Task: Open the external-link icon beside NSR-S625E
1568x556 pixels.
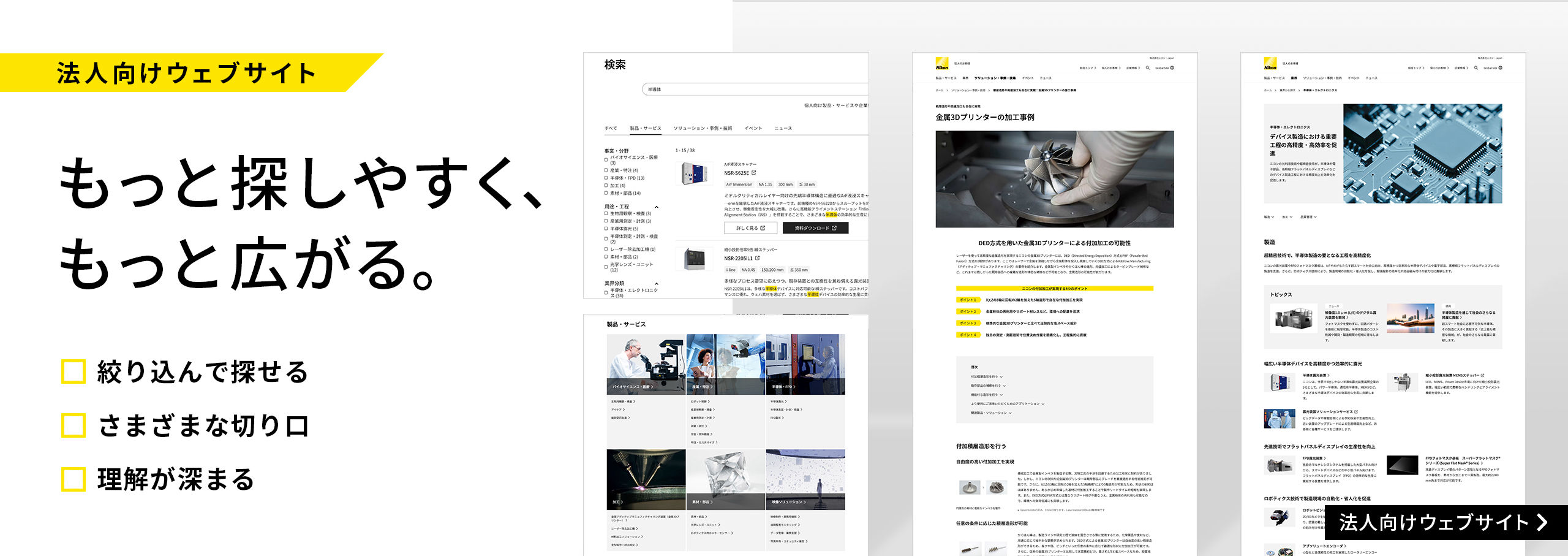Action: coord(754,173)
